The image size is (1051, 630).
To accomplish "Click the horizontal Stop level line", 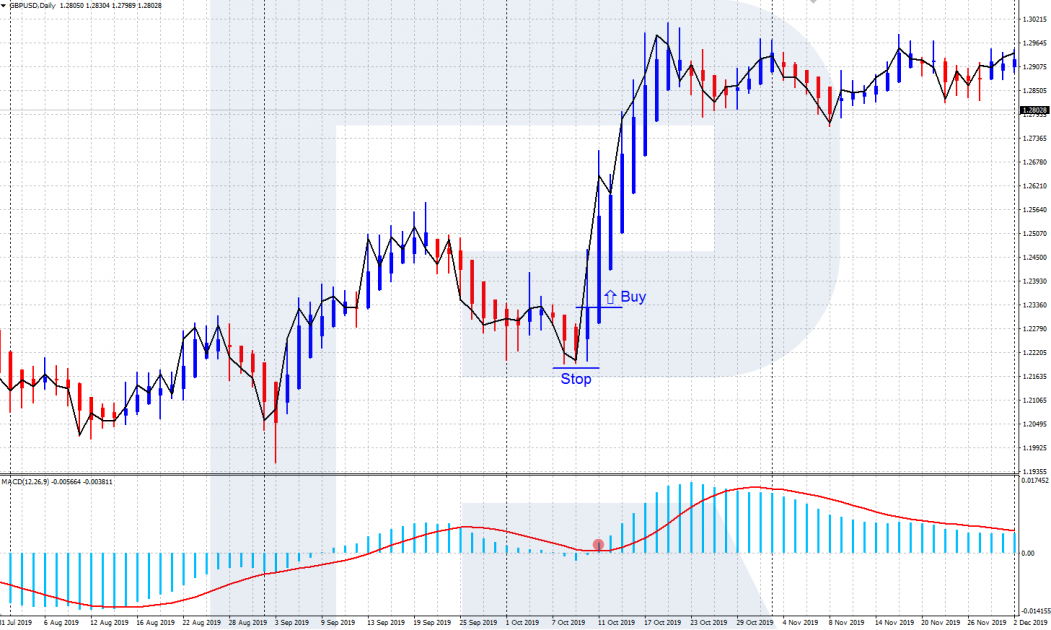I will (x=575, y=368).
